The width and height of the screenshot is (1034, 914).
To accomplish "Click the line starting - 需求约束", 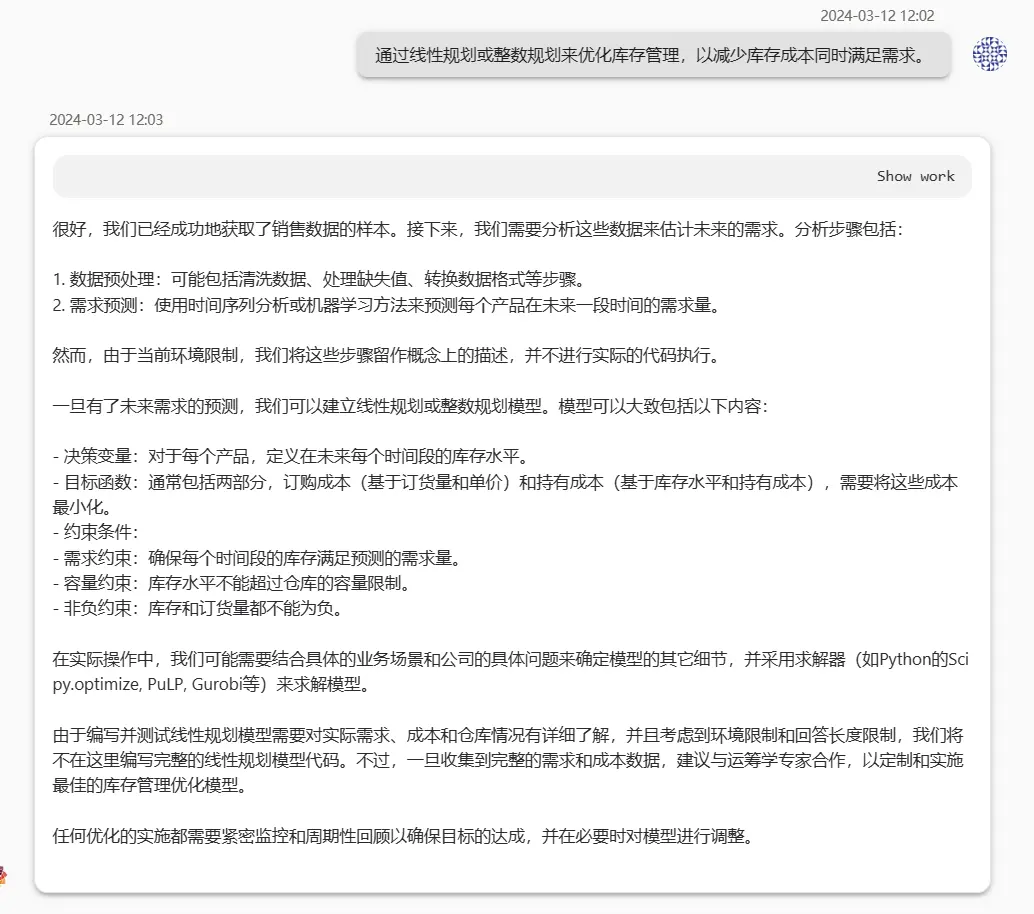I will pos(257,558).
